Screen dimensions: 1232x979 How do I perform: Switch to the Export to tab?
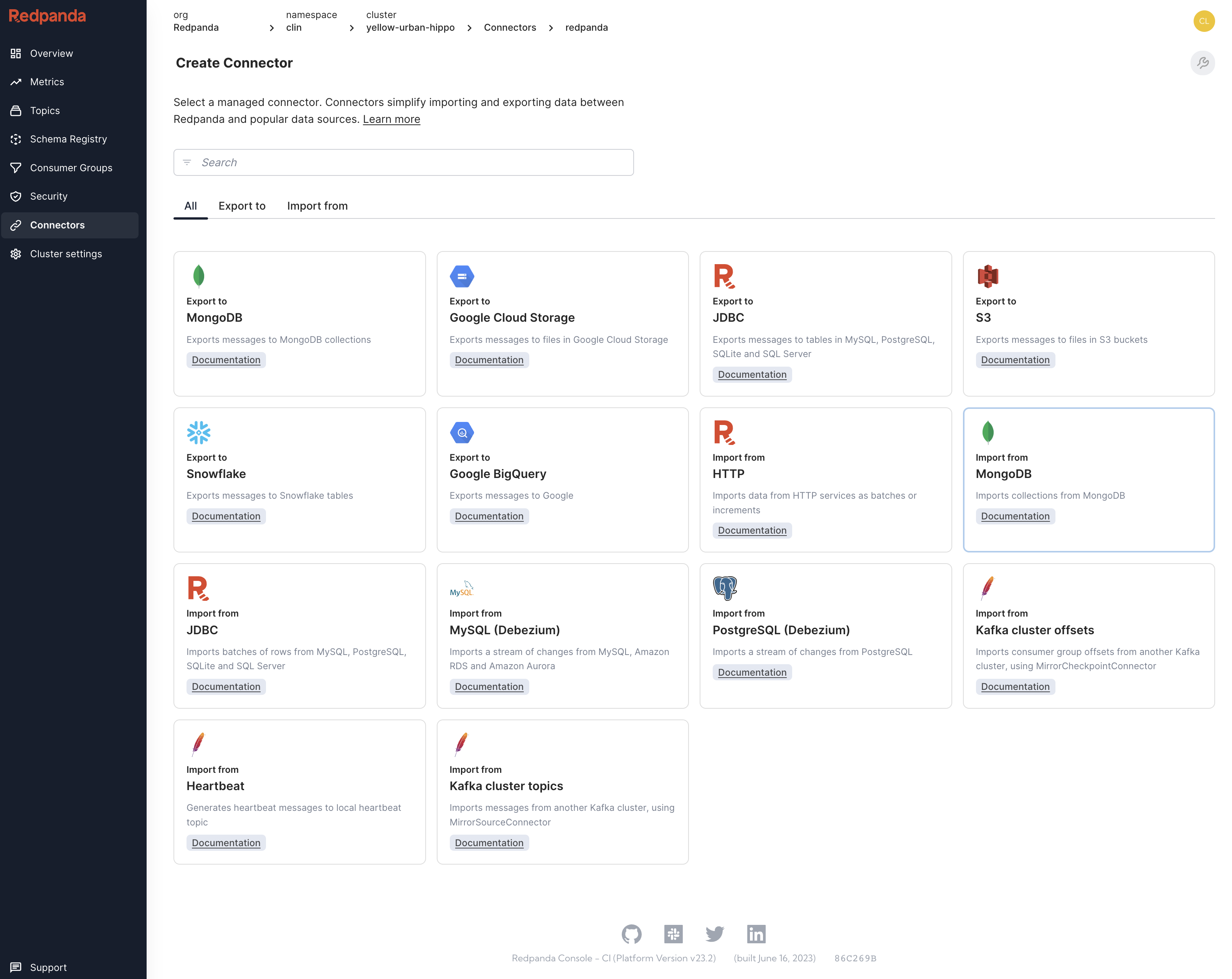242,206
